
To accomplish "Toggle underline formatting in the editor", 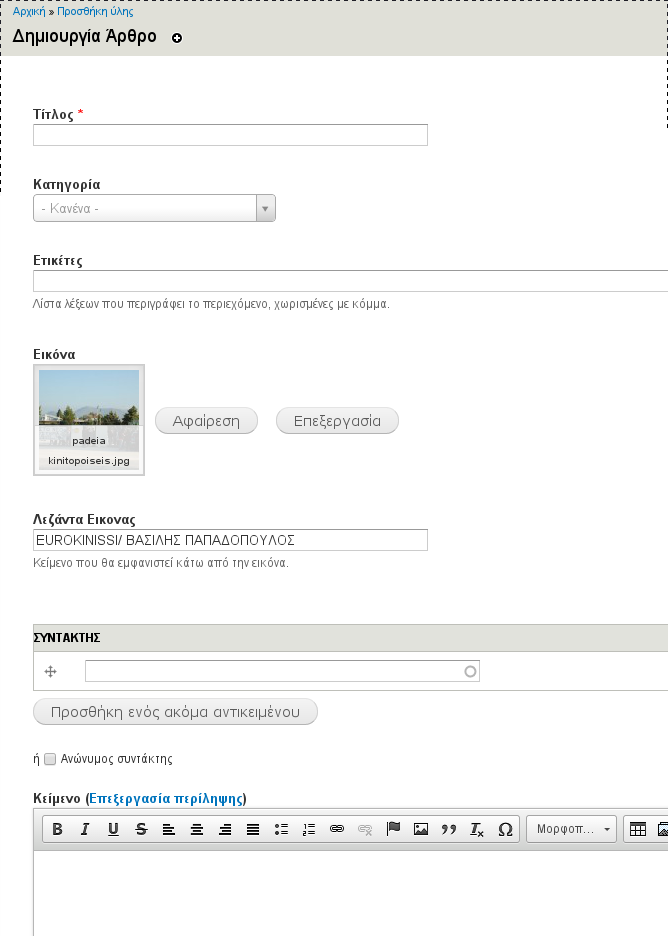I will pyautogui.click(x=113, y=829).
